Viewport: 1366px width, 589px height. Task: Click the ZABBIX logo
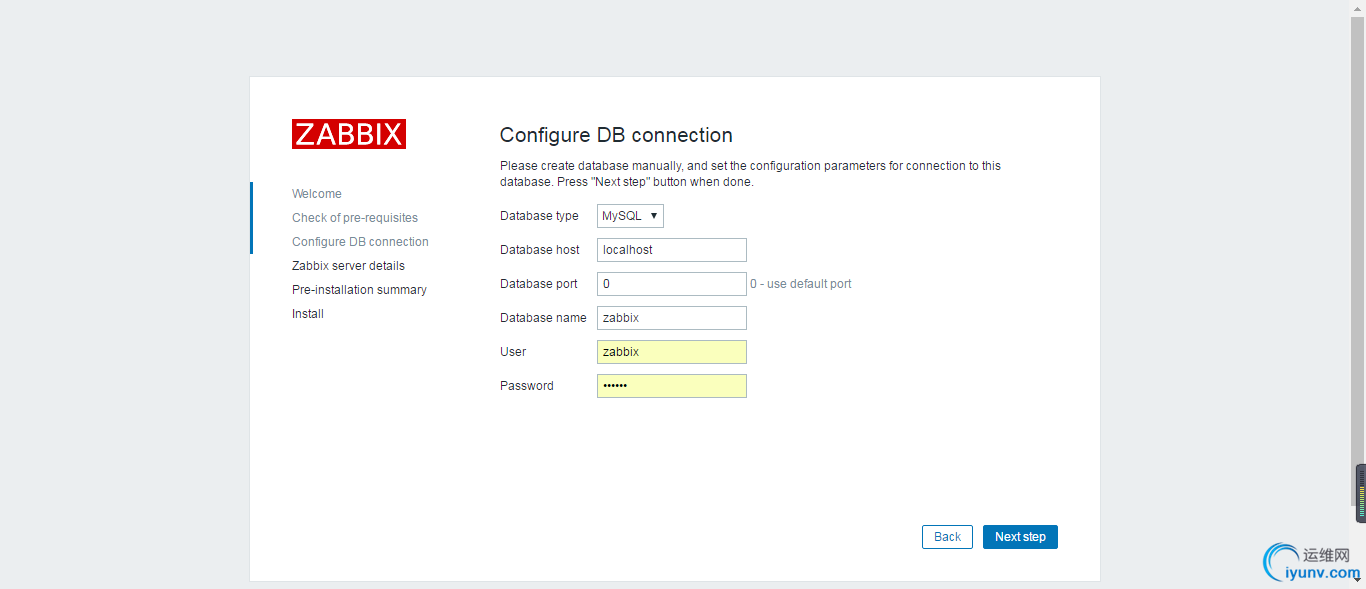(349, 134)
